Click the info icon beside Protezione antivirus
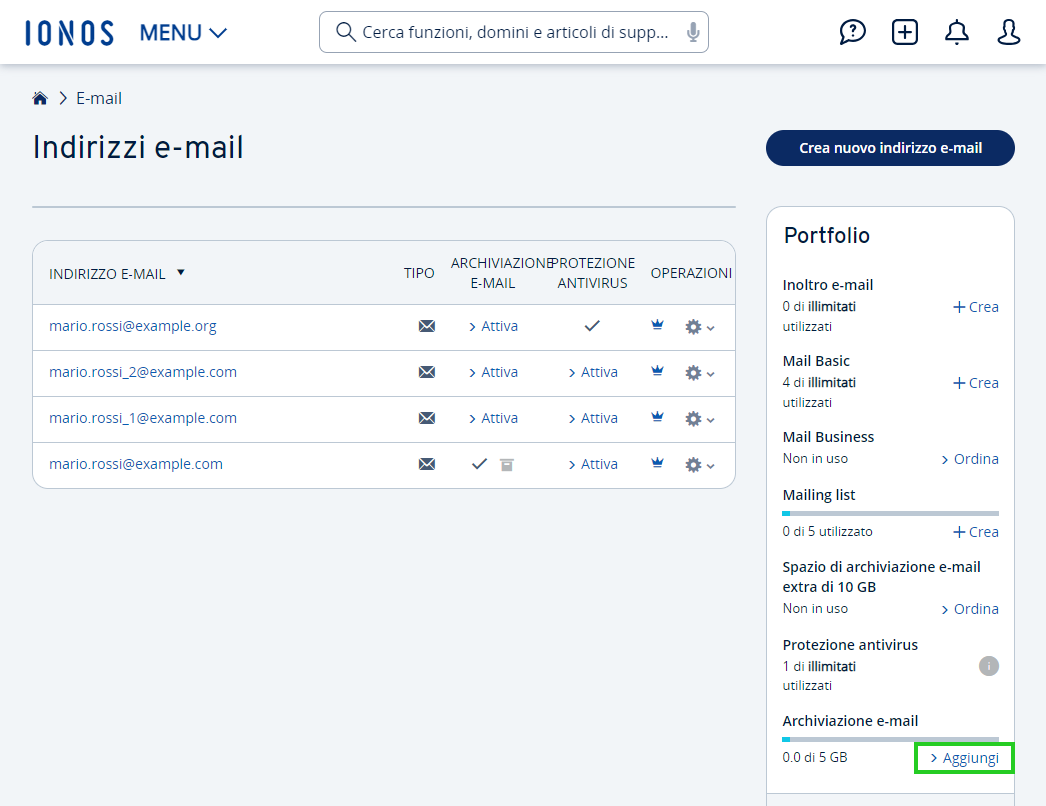This screenshot has height=806, width=1046. click(x=989, y=666)
